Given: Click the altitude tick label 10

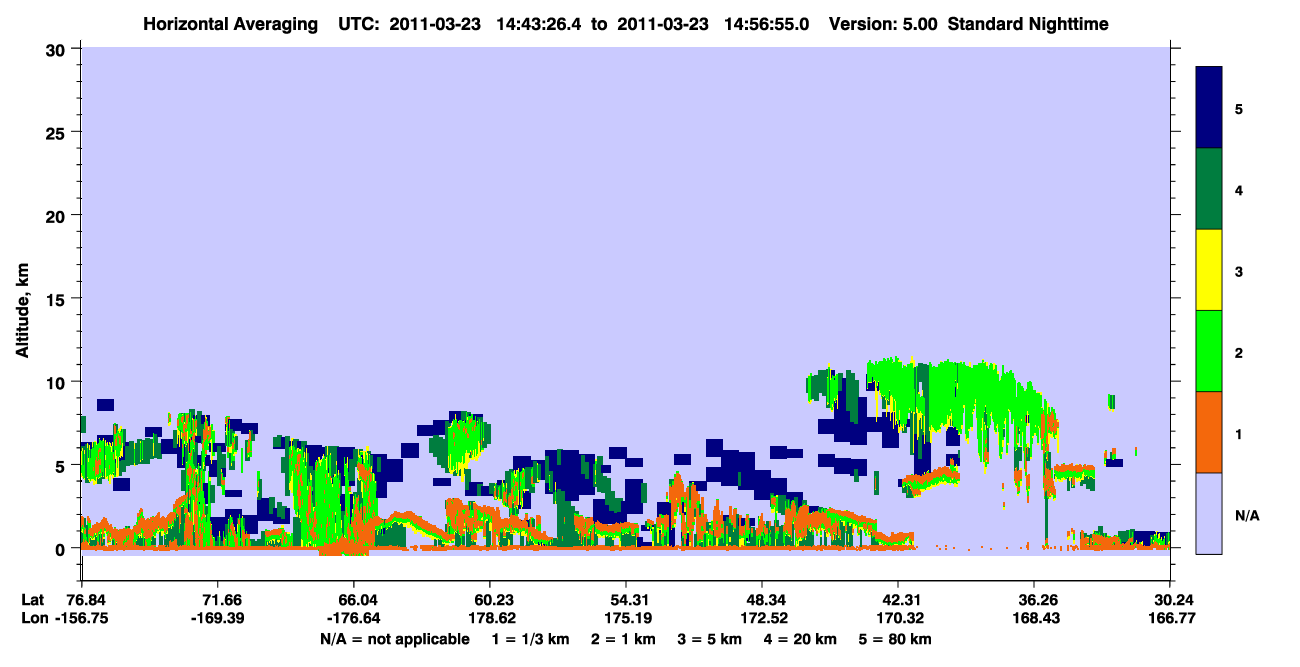Looking at the screenshot, I should pos(58,382).
